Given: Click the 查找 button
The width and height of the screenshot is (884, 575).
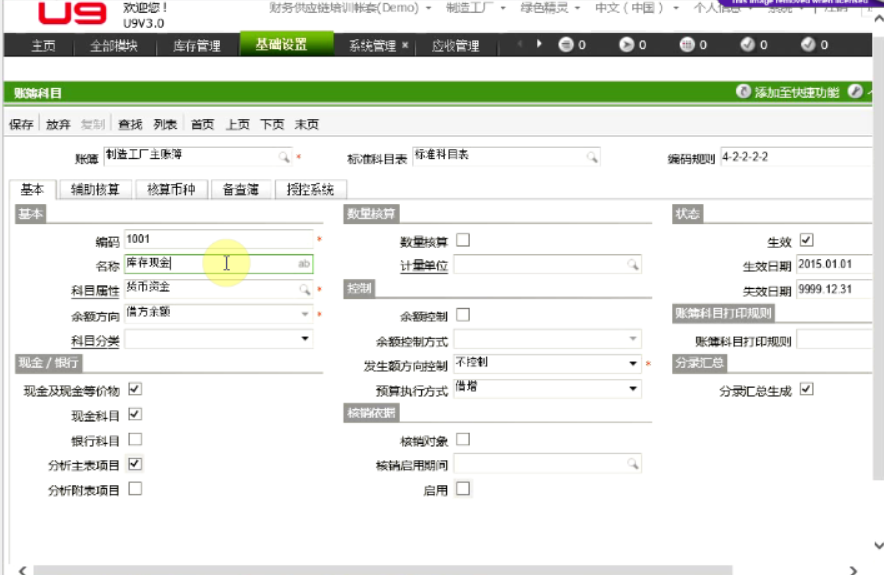Looking at the screenshot, I should 130,124.
